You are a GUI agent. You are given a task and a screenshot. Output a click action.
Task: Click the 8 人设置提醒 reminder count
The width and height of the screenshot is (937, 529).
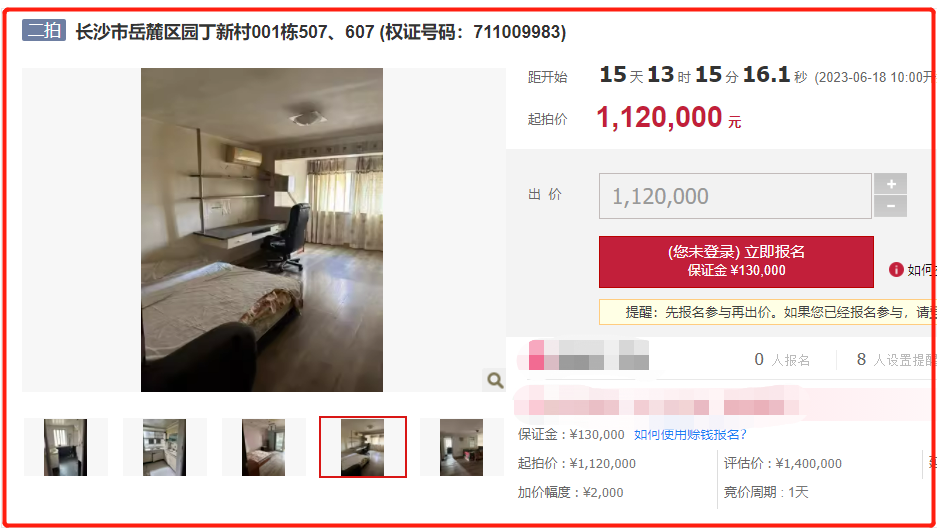(x=895, y=359)
